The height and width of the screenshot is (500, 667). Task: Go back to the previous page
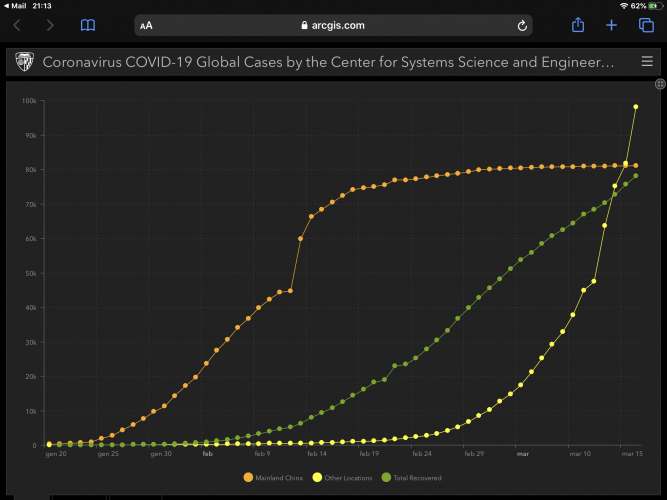17,25
